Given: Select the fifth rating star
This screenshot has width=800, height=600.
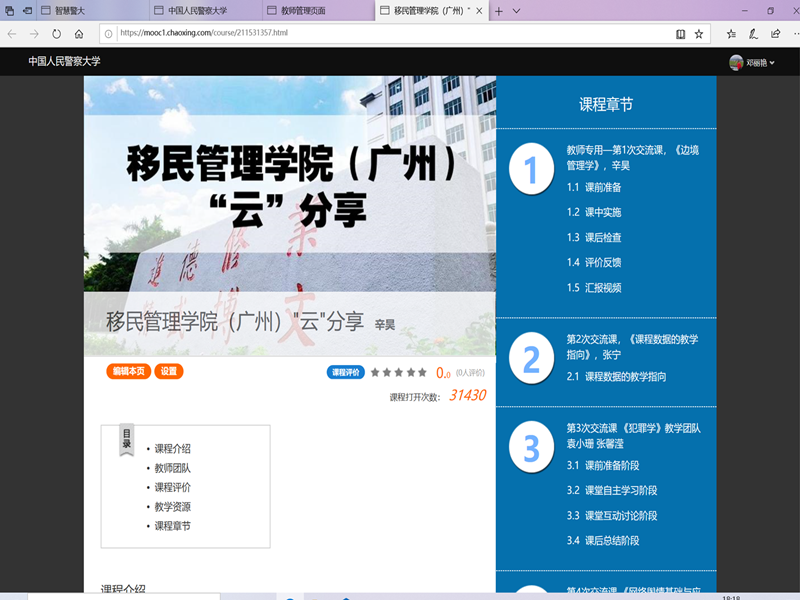Looking at the screenshot, I should pyautogui.click(x=422, y=372).
